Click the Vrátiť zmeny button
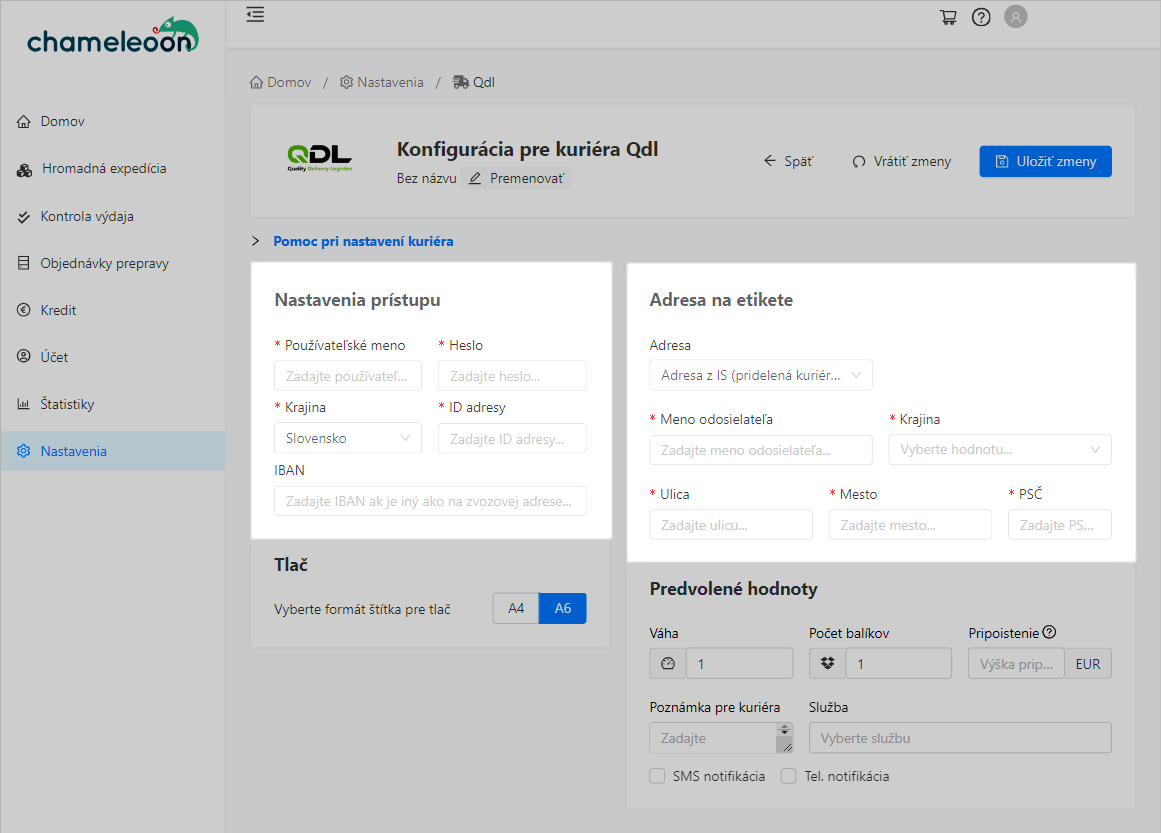The image size is (1161, 833). (901, 161)
